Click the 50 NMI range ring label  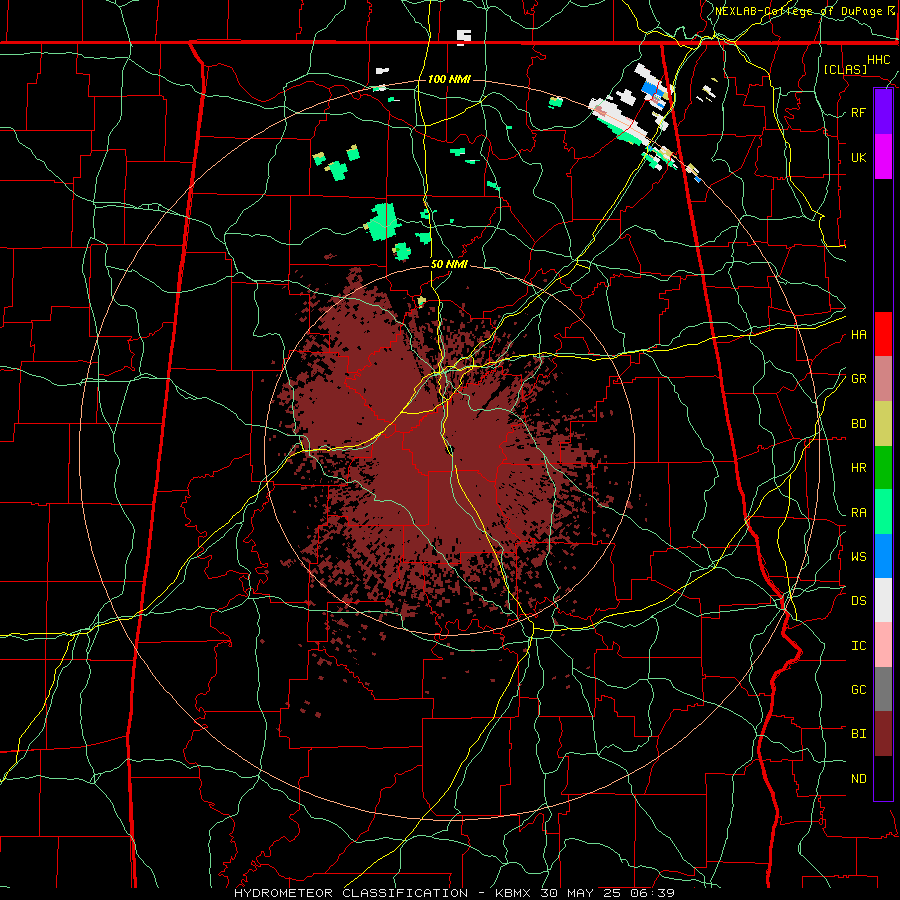click(x=449, y=265)
